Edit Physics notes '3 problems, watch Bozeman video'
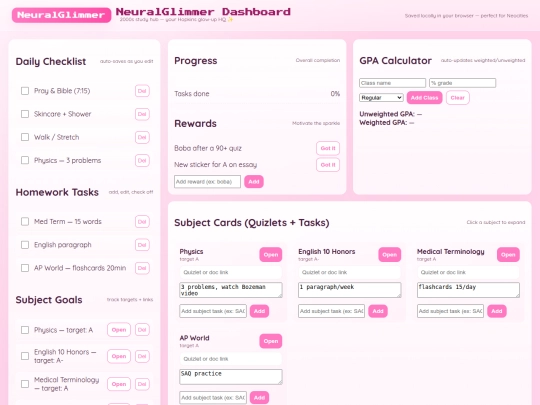This screenshot has width=540, height=405. point(231,290)
